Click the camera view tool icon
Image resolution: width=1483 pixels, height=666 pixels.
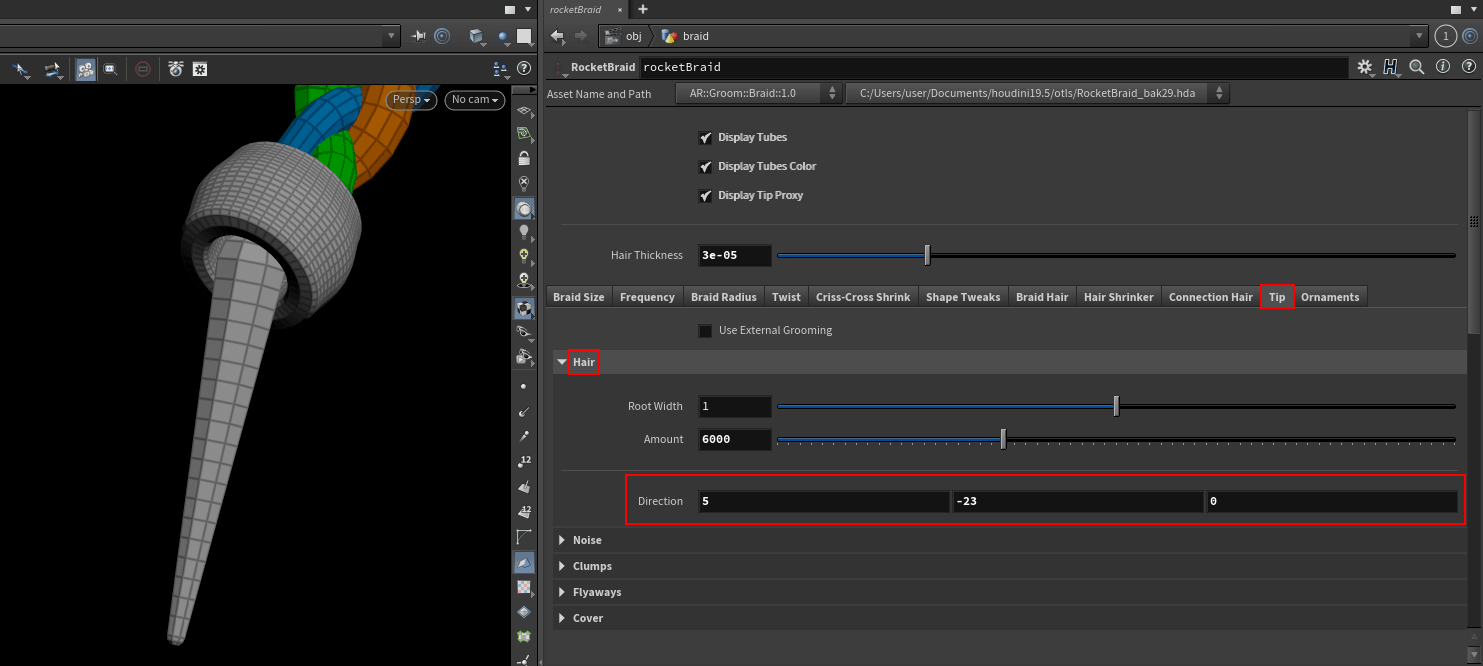[52, 69]
